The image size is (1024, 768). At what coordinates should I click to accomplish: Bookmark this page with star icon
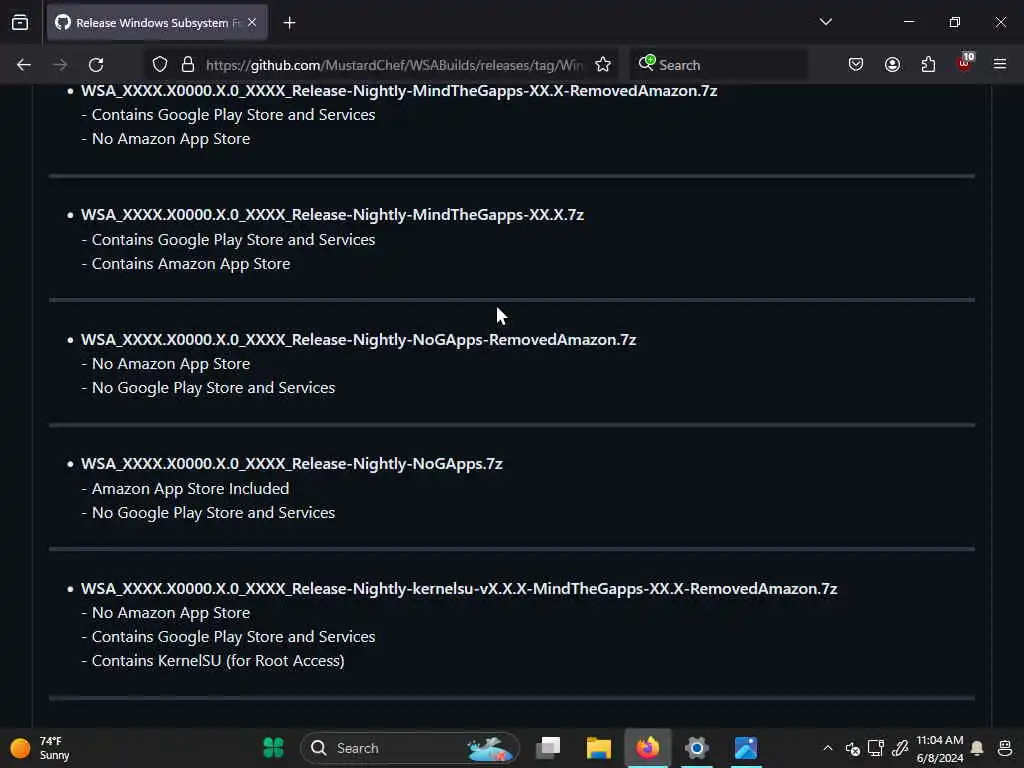(603, 65)
